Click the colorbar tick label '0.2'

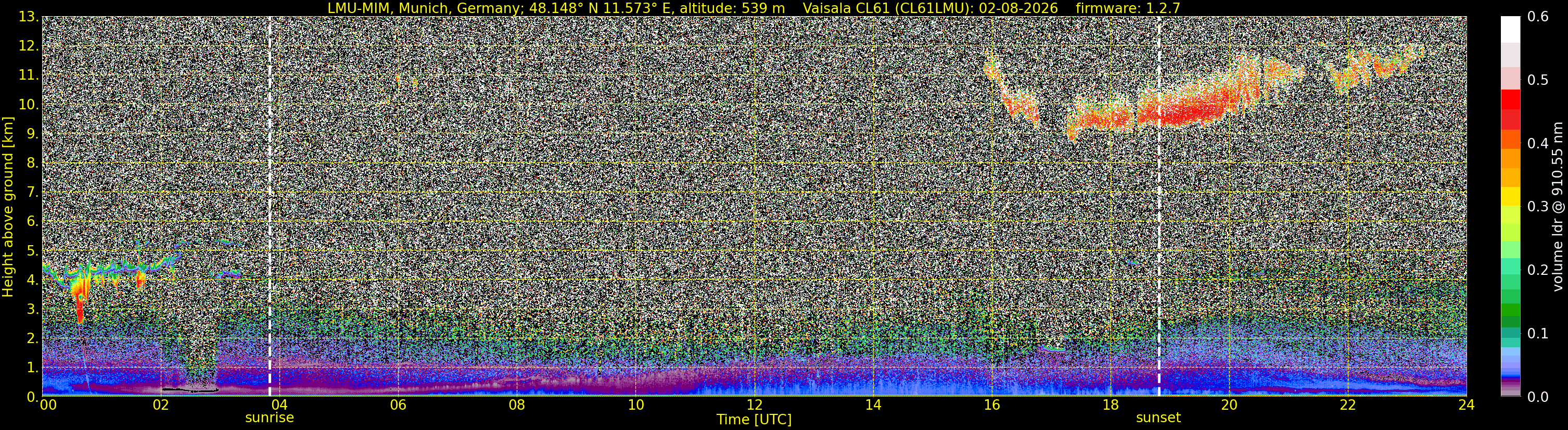(1538, 270)
